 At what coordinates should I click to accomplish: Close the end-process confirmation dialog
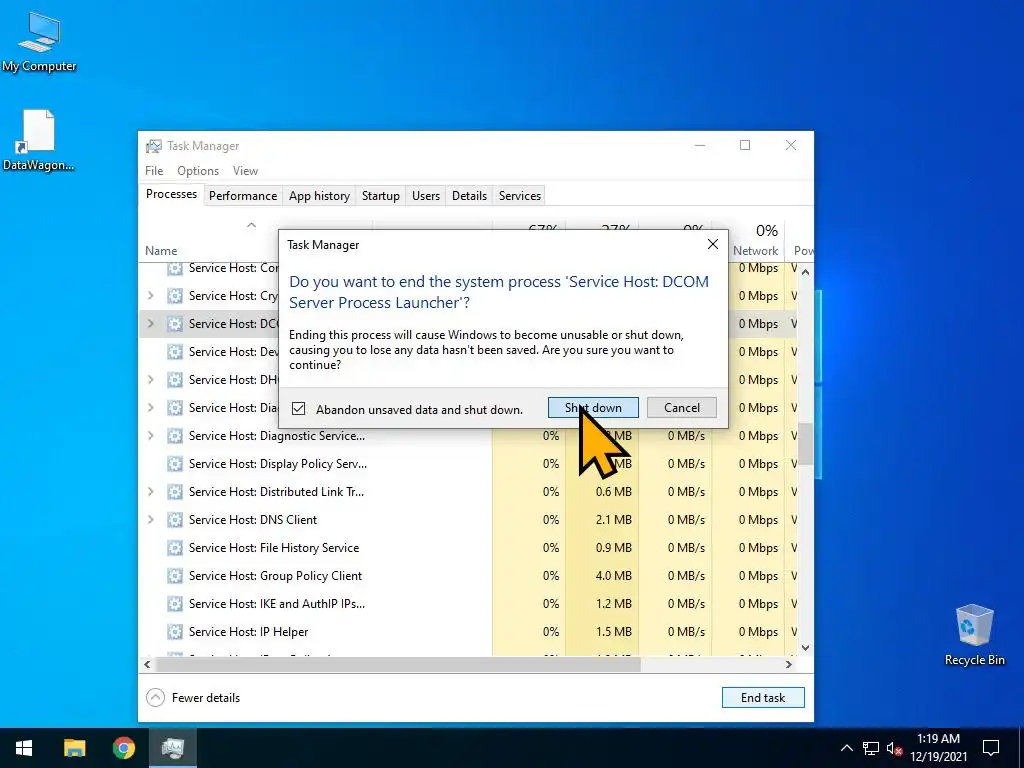pyautogui.click(x=712, y=244)
